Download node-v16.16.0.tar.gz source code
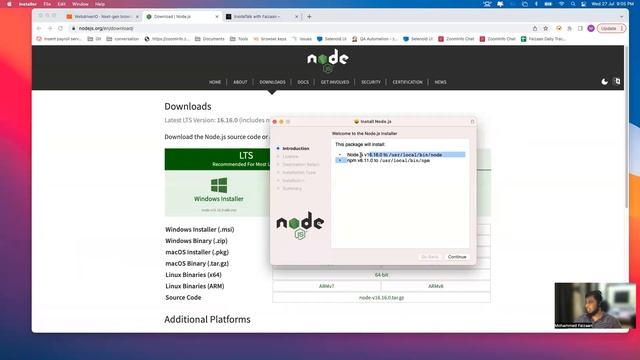This screenshot has width=640, height=360. 381,298
